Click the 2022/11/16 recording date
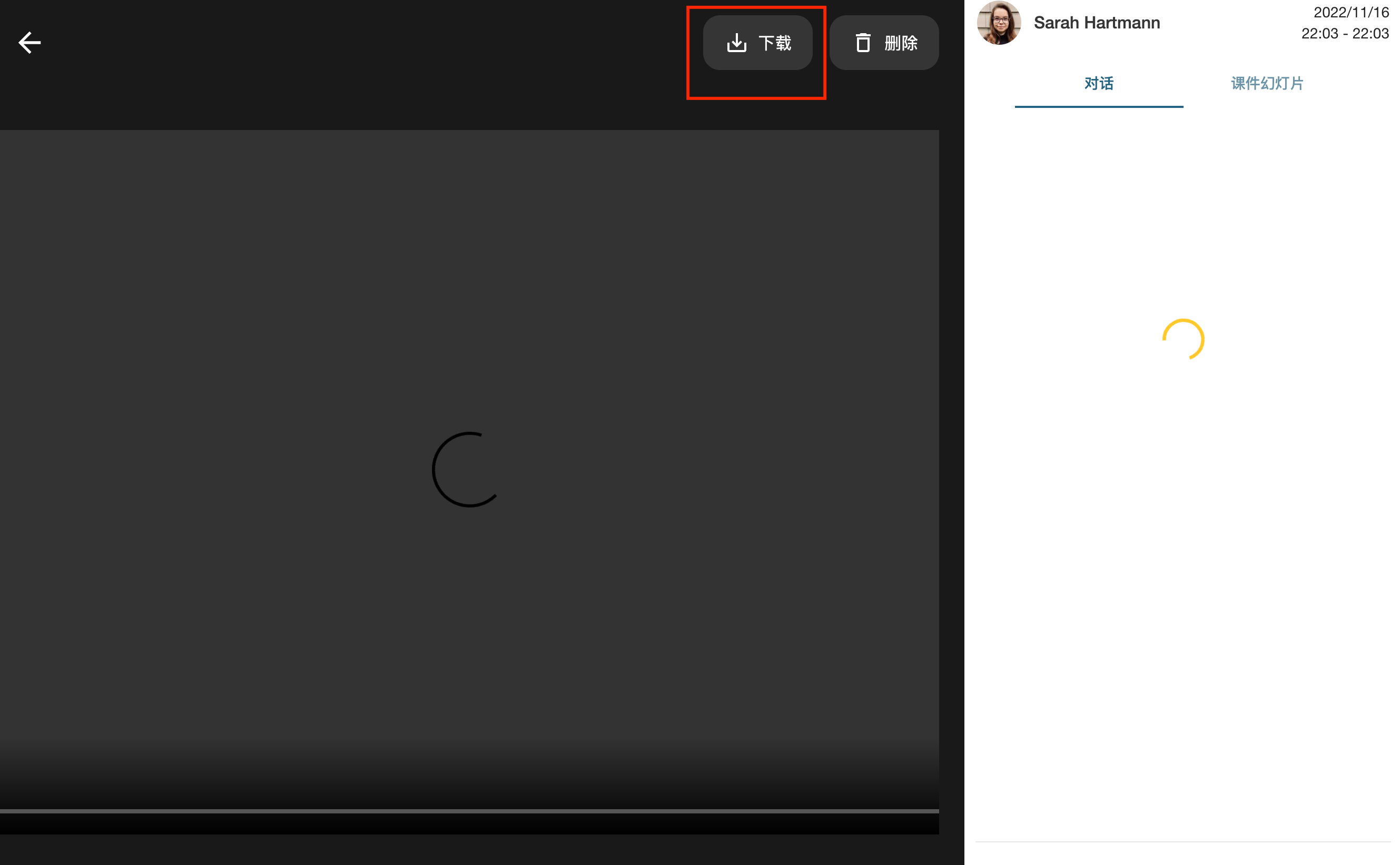1400x865 pixels. tap(1350, 13)
